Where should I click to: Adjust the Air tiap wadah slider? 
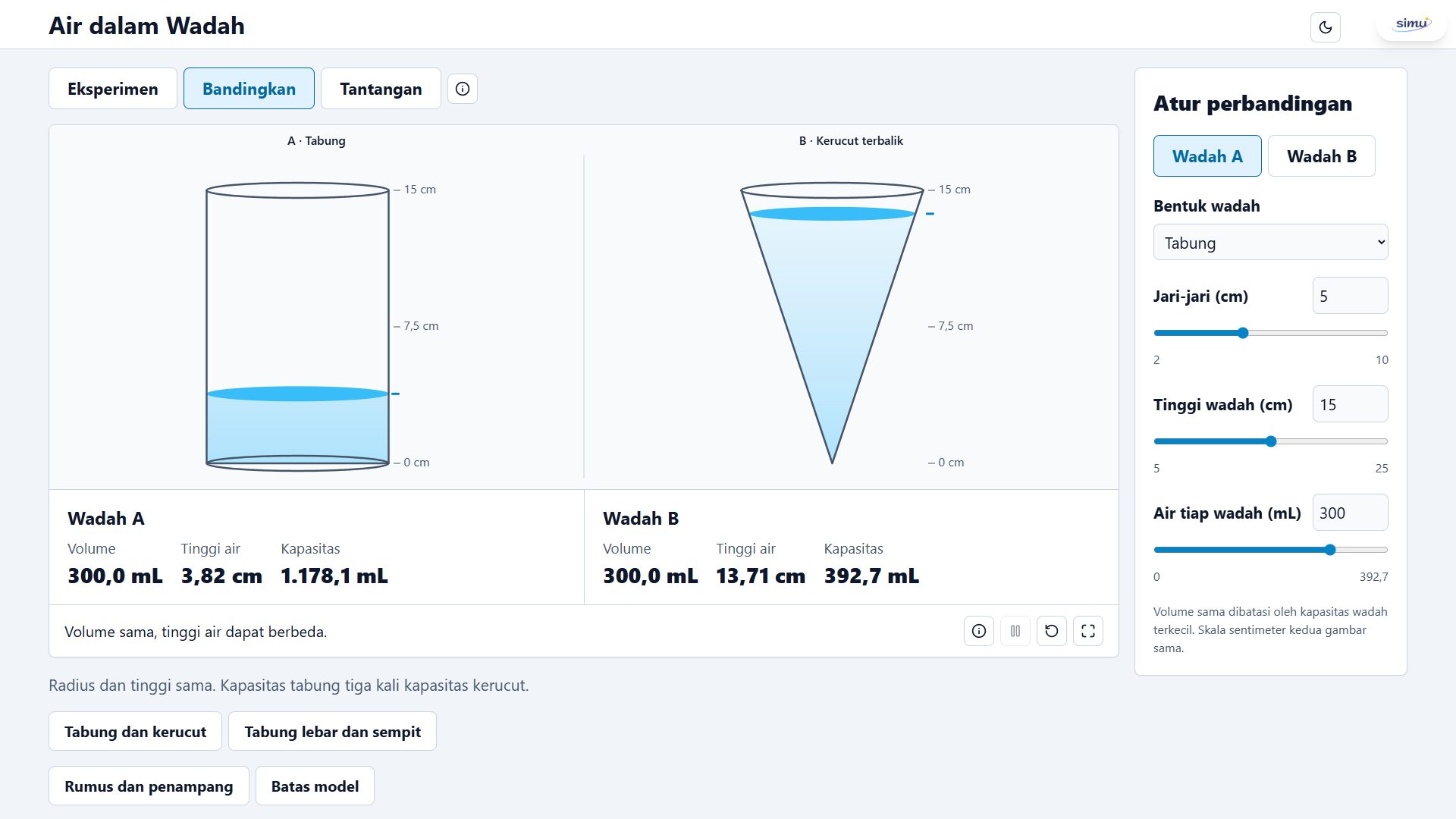[x=1271, y=550]
